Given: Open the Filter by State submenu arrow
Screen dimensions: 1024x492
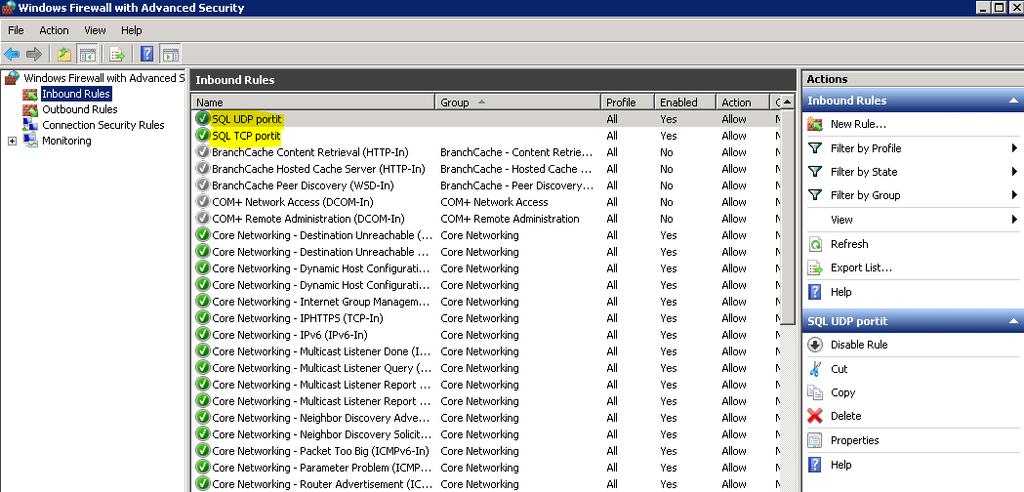Looking at the screenshot, I should tap(1014, 172).
